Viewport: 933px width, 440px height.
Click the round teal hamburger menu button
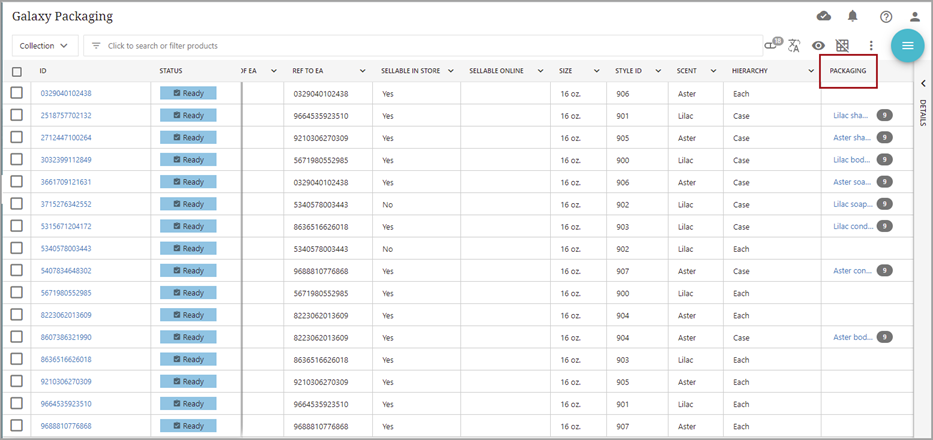coord(907,46)
